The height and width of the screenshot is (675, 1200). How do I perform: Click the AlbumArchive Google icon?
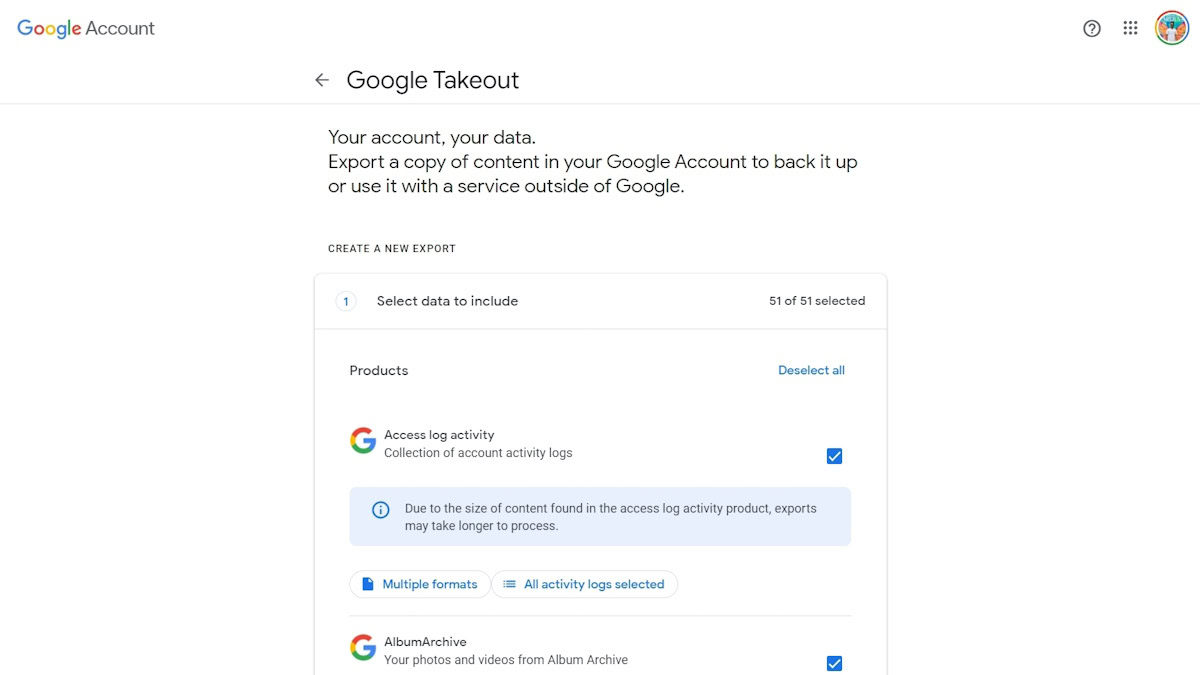363,648
